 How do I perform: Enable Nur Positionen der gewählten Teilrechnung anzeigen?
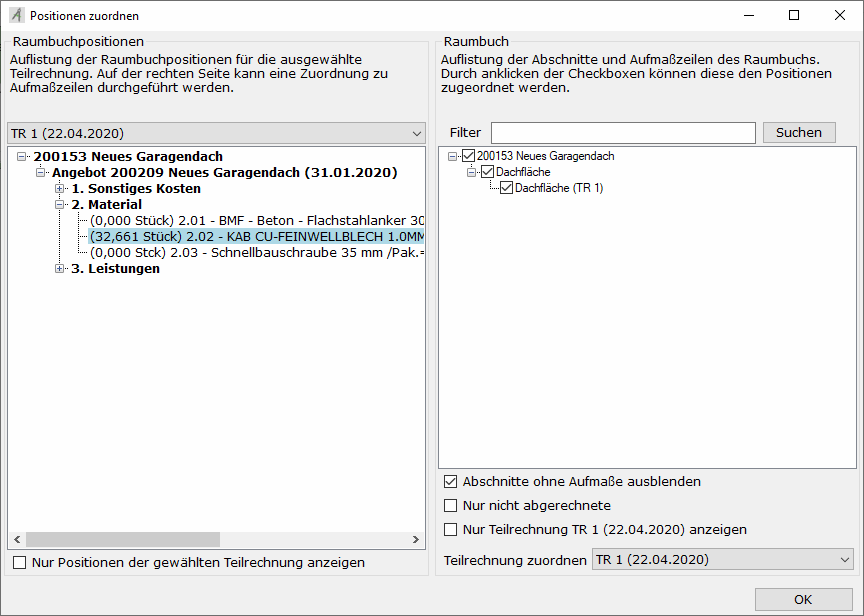tap(20, 563)
